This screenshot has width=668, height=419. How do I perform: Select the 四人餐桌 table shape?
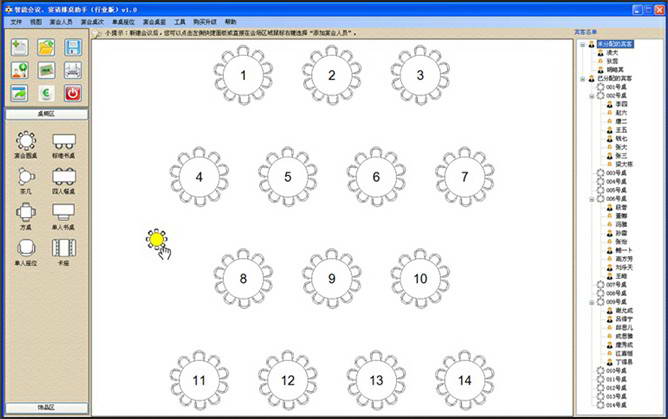[63, 178]
